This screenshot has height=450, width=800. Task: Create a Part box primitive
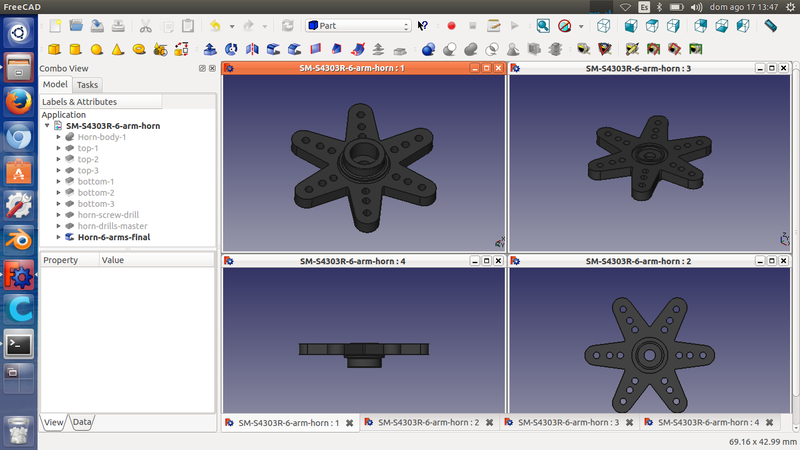click(x=53, y=48)
